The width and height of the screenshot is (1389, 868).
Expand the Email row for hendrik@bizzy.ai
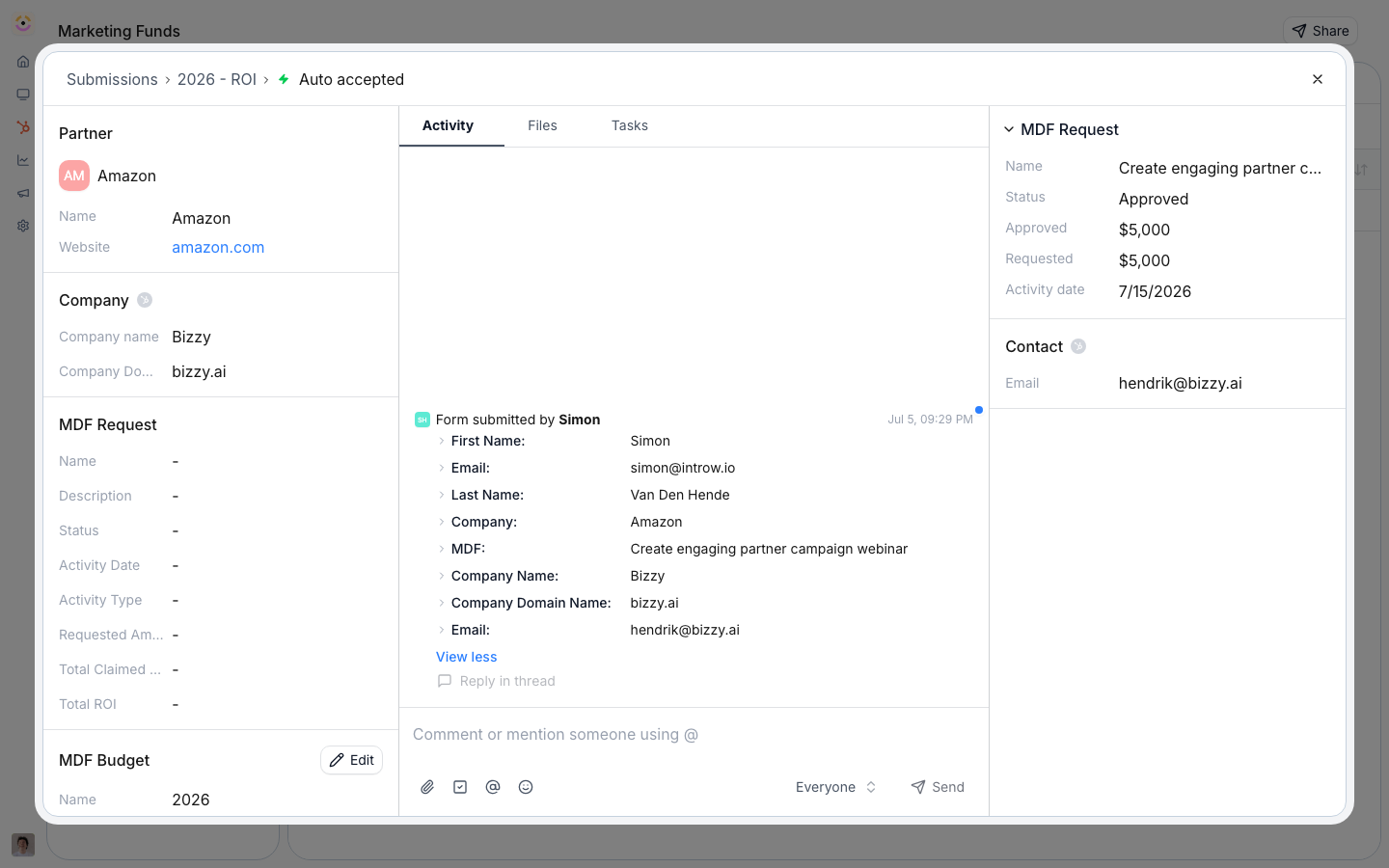tap(442, 630)
